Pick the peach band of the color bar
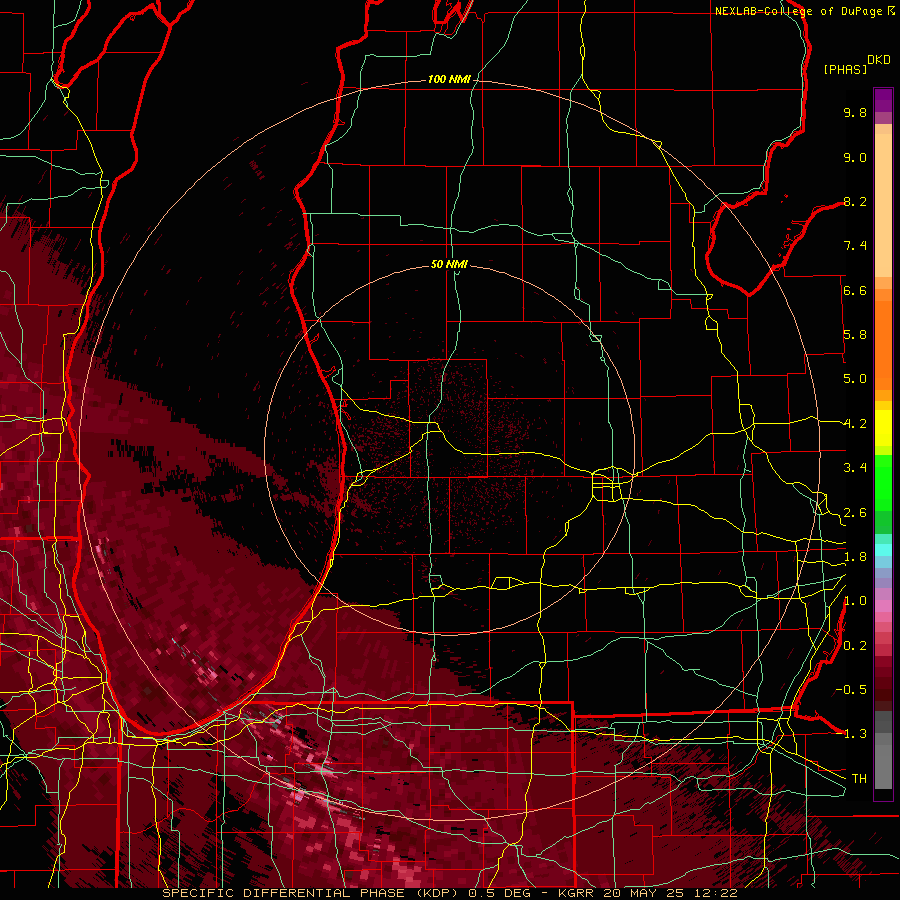Image resolution: width=900 pixels, height=900 pixels. pyautogui.click(x=883, y=205)
